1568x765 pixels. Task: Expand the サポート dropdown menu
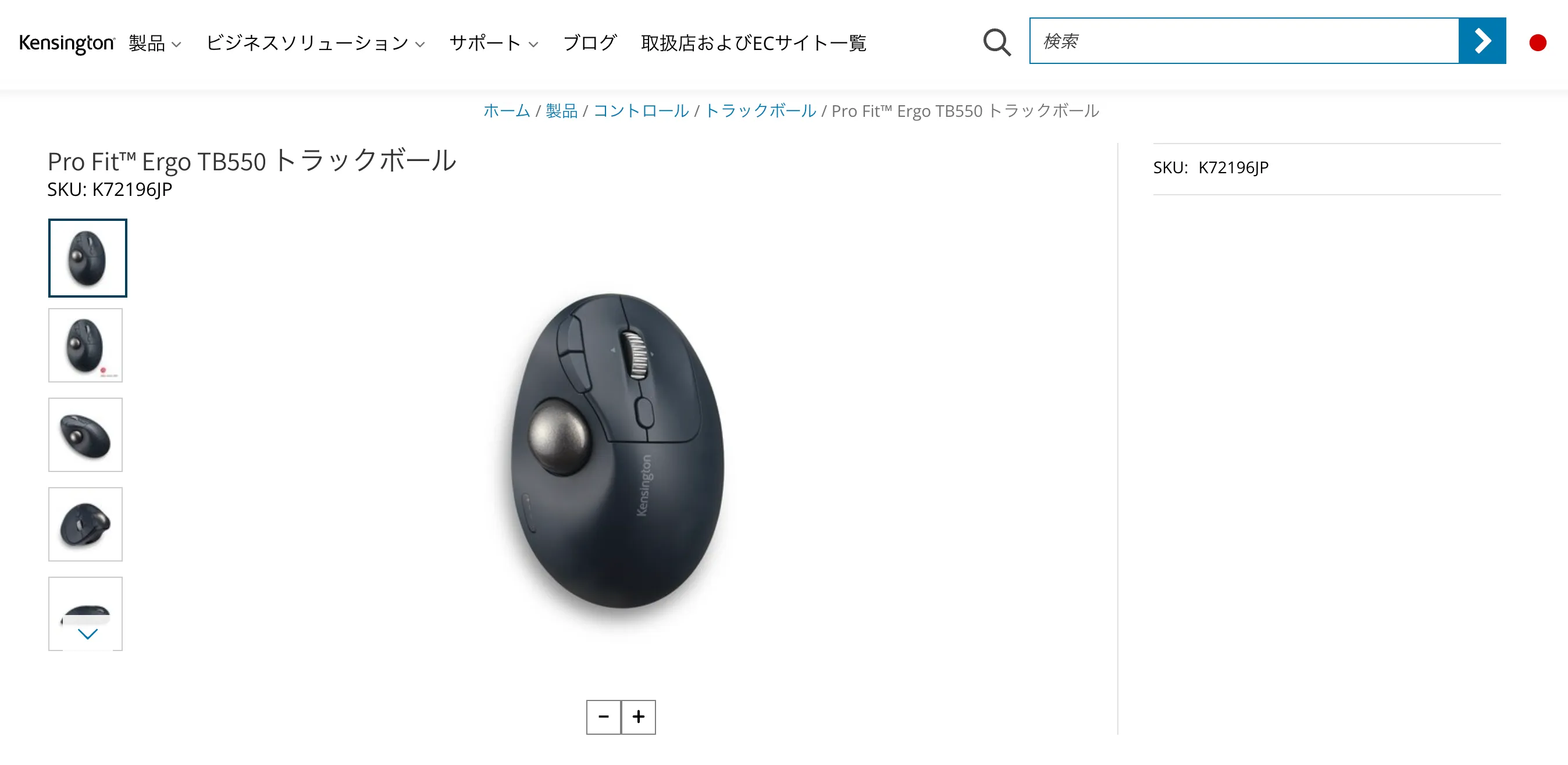click(x=494, y=43)
